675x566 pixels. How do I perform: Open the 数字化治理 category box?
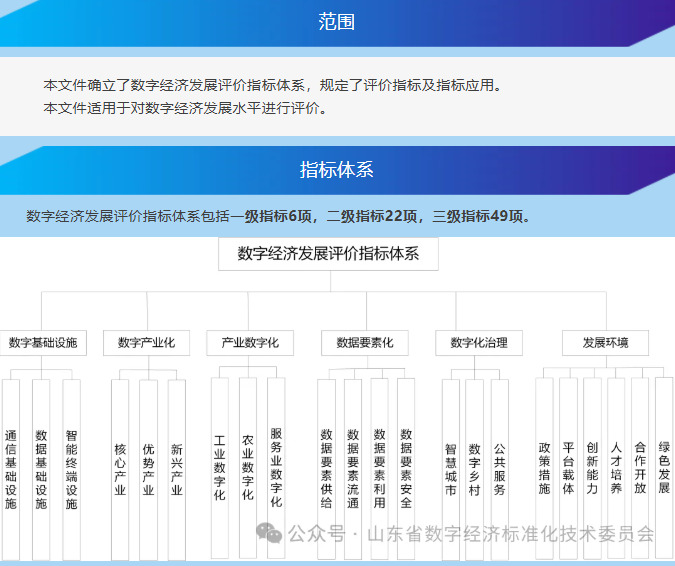479,343
